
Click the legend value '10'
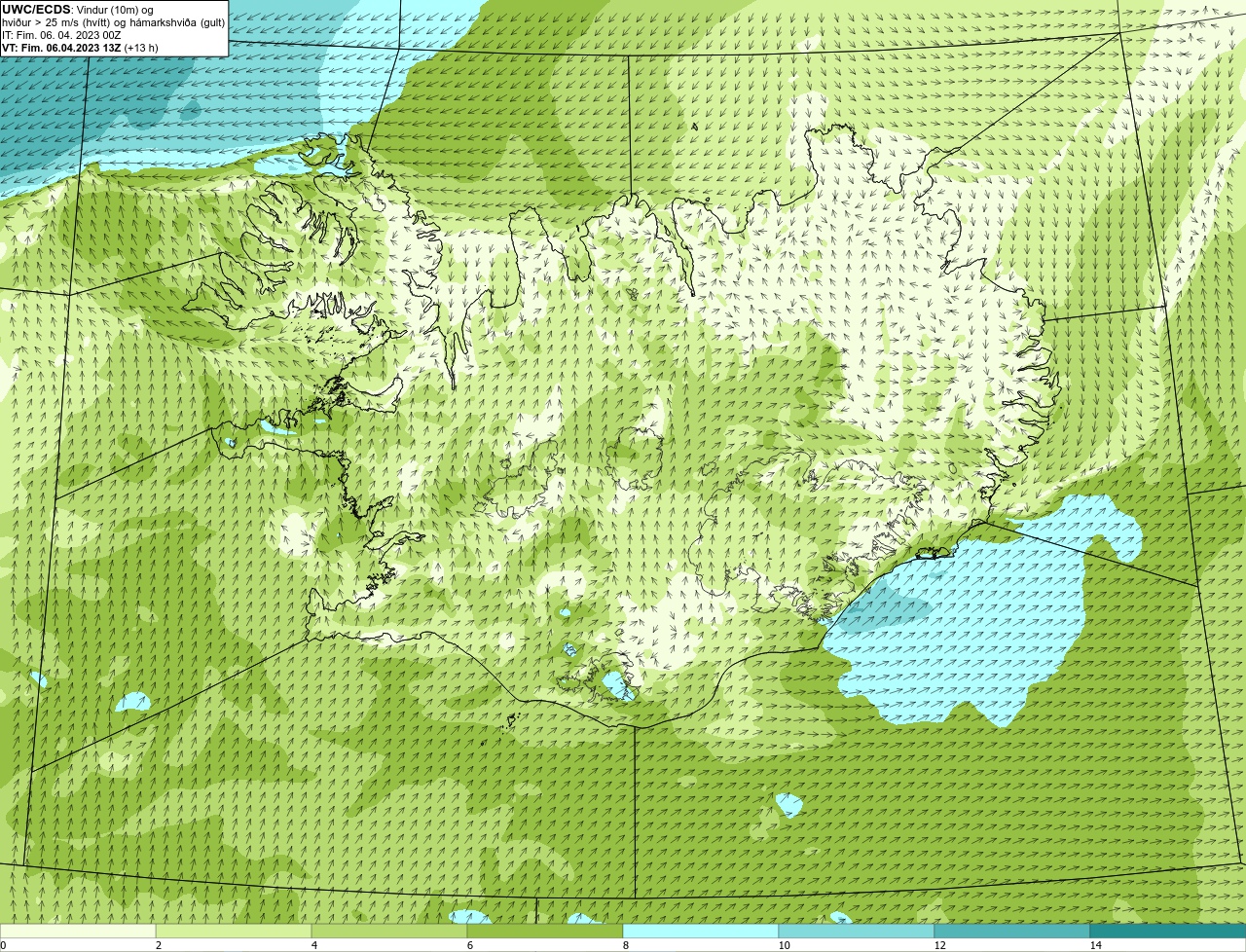784,945
